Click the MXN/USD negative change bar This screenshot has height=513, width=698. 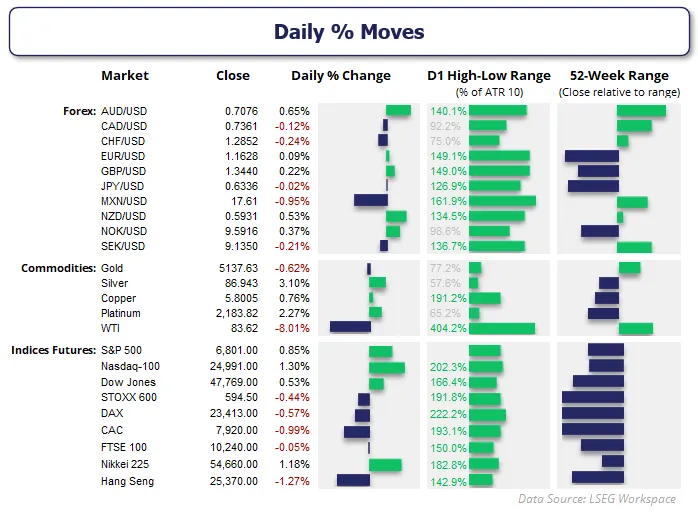[371, 200]
